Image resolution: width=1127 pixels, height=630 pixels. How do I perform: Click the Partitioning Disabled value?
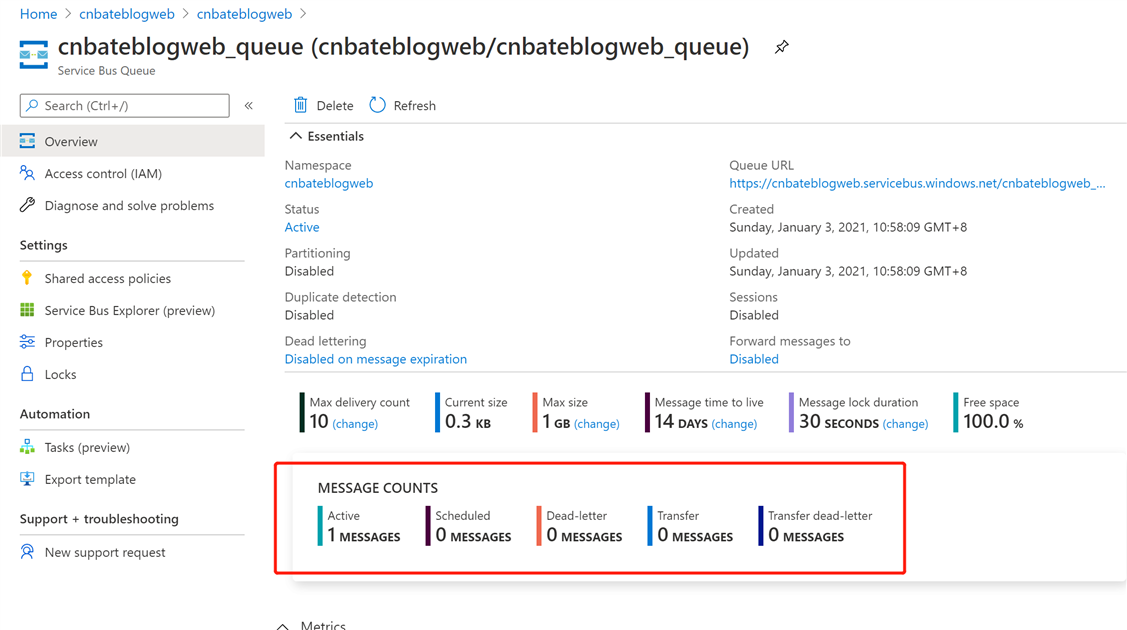[x=309, y=271]
